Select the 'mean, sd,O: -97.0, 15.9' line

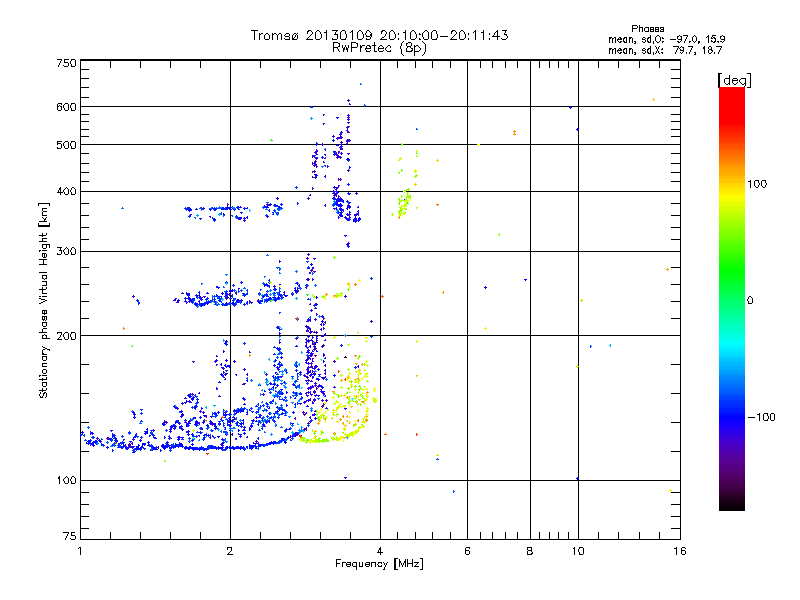click(666, 39)
